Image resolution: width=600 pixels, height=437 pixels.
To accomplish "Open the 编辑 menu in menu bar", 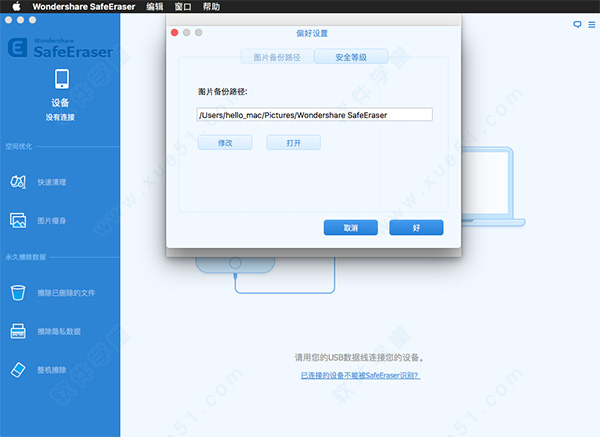I will click(154, 6).
